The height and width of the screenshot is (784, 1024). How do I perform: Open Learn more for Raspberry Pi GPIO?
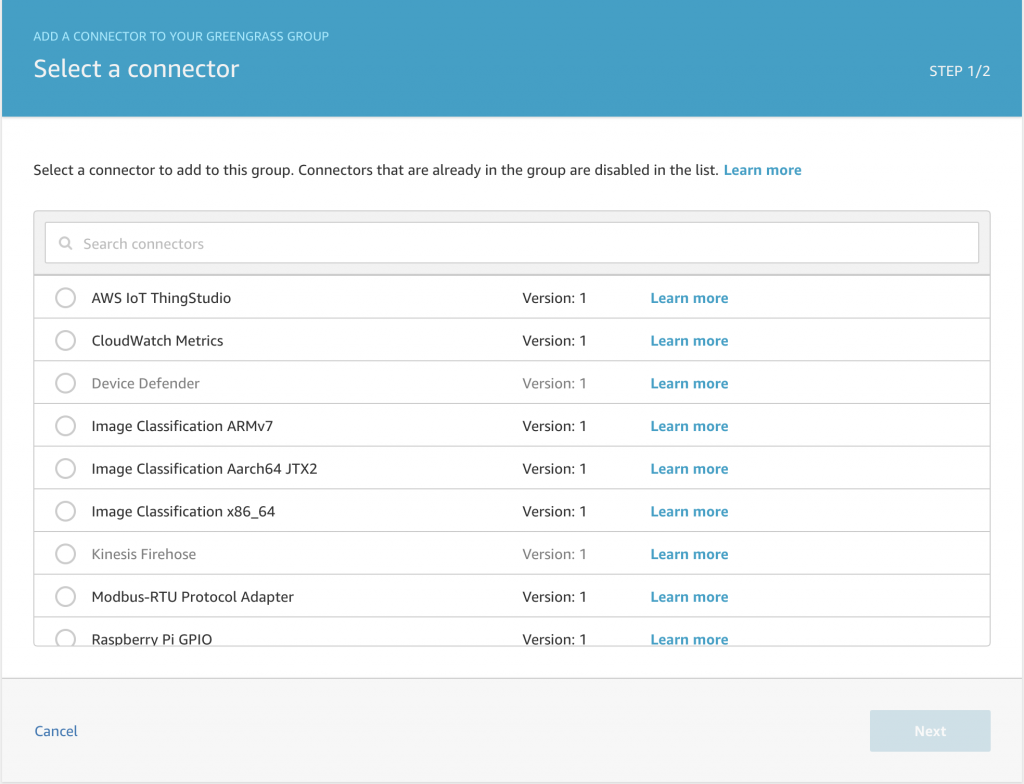pyautogui.click(x=689, y=639)
